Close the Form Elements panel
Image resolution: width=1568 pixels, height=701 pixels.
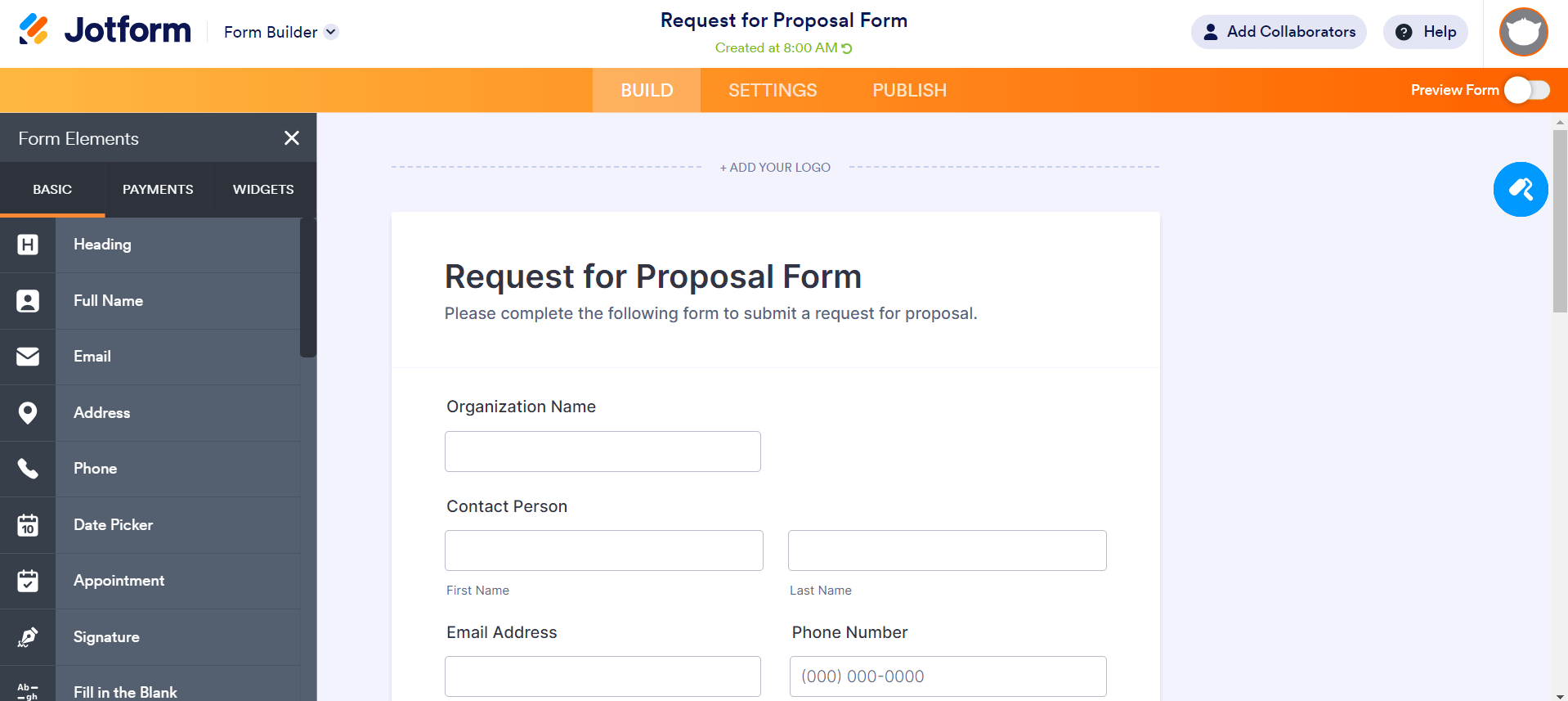292,138
